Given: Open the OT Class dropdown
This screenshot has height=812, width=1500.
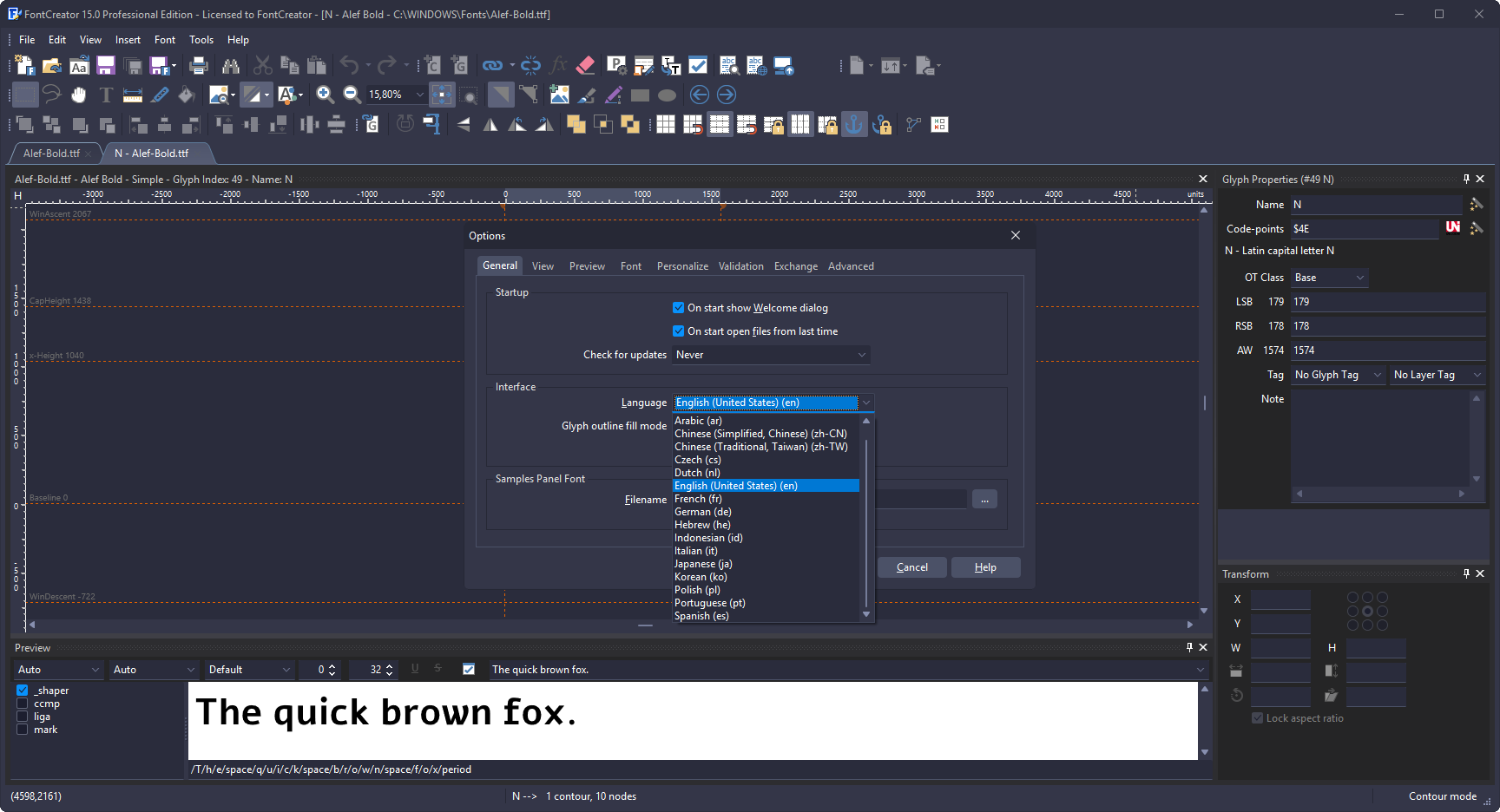Looking at the screenshot, I should click(x=1329, y=278).
